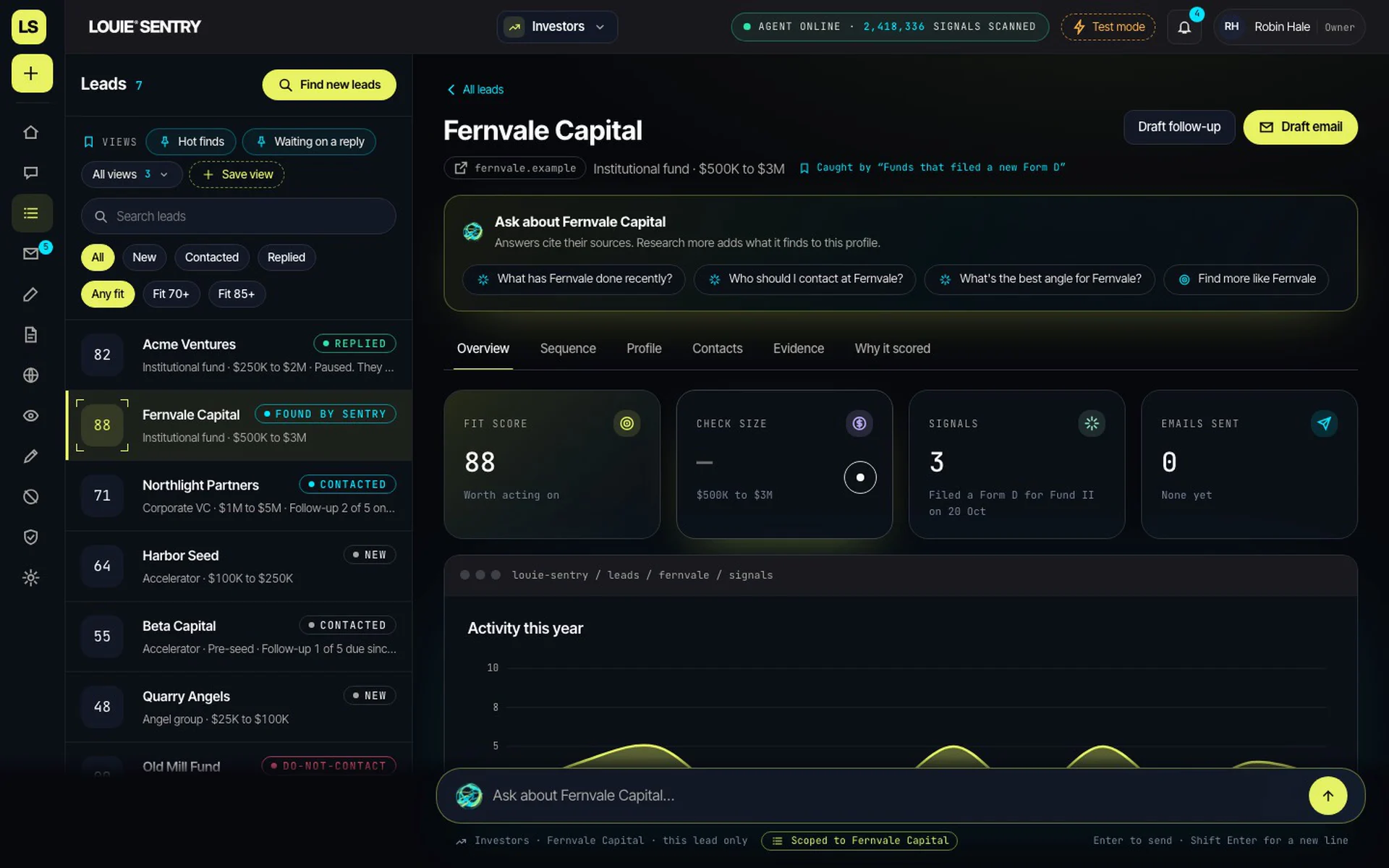Open the shield check icon in sidebar
Screen dimensions: 1389x868
[30, 537]
